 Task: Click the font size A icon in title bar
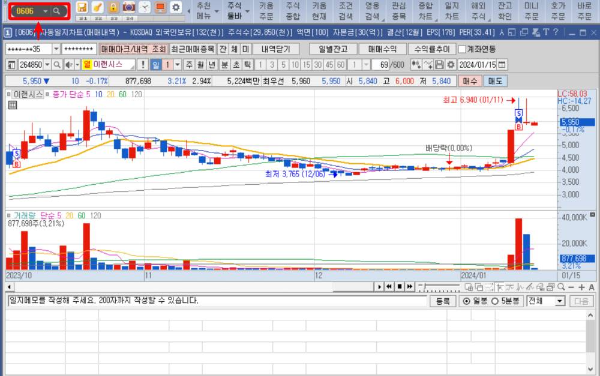[x=502, y=33]
